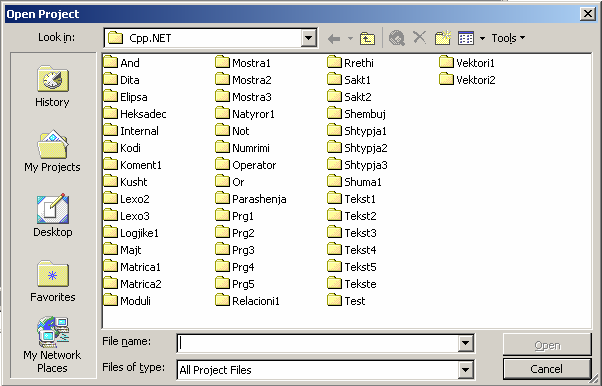Select the Tekst3 folder name
Image resolution: width=602 pixels, height=386 pixels.
pyautogui.click(x=361, y=233)
